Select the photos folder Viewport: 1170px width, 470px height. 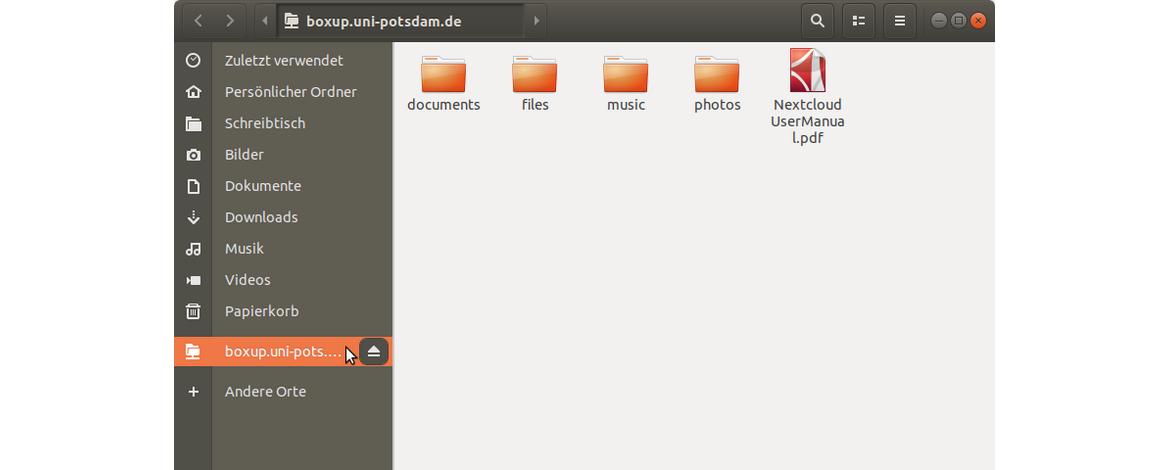coord(717,82)
